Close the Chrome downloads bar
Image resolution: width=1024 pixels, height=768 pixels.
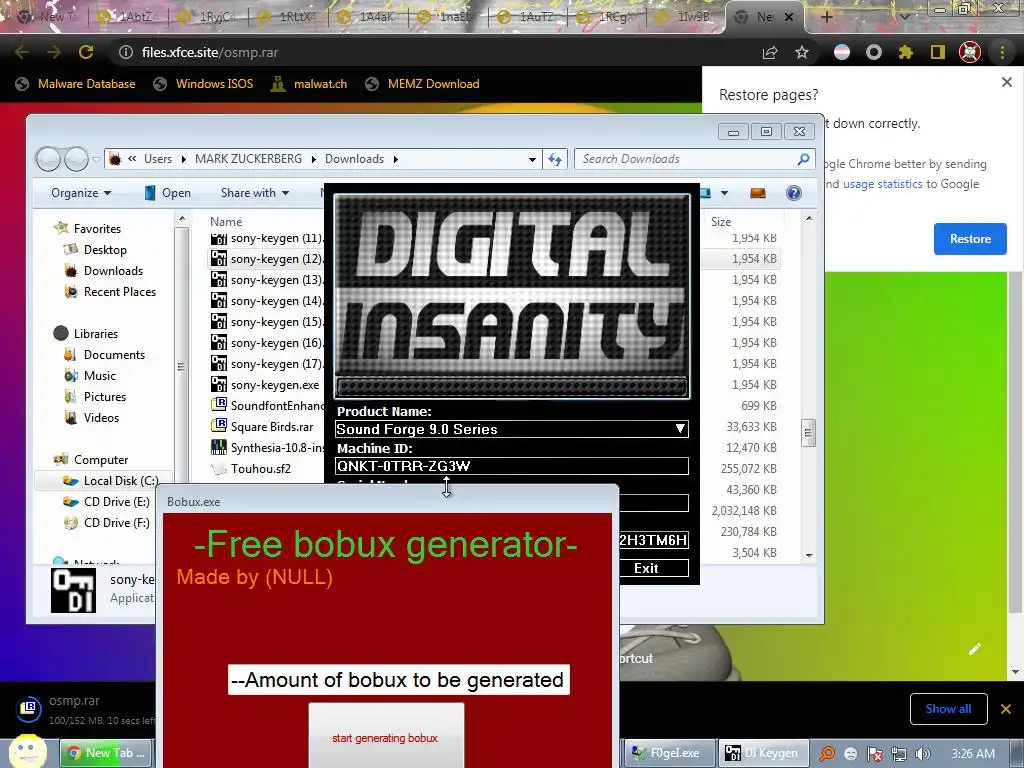[1006, 709]
